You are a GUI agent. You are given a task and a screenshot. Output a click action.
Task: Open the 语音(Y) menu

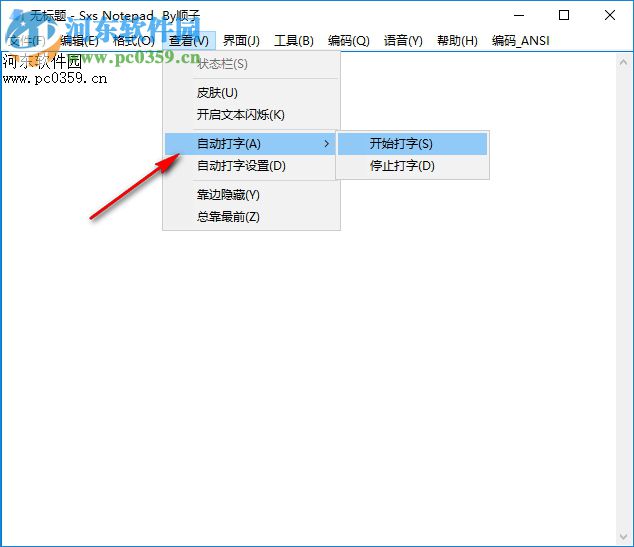coord(403,40)
